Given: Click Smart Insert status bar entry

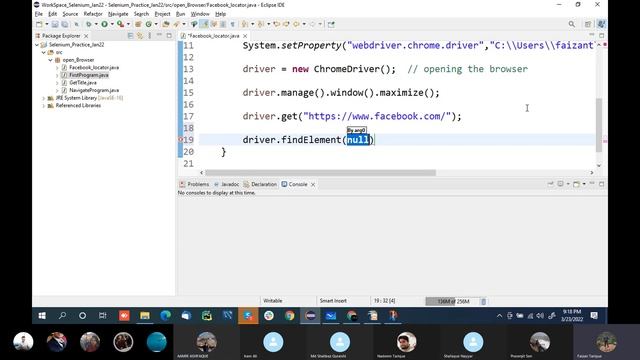Looking at the screenshot, I should tap(333, 301).
